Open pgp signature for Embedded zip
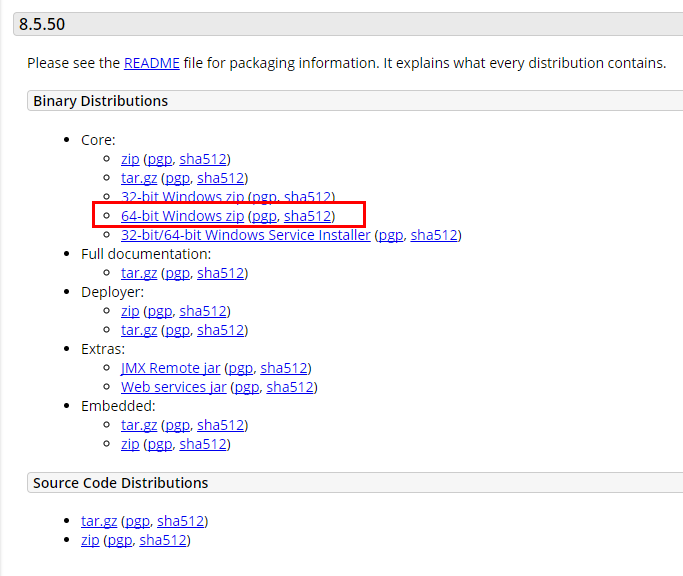 [x=160, y=444]
